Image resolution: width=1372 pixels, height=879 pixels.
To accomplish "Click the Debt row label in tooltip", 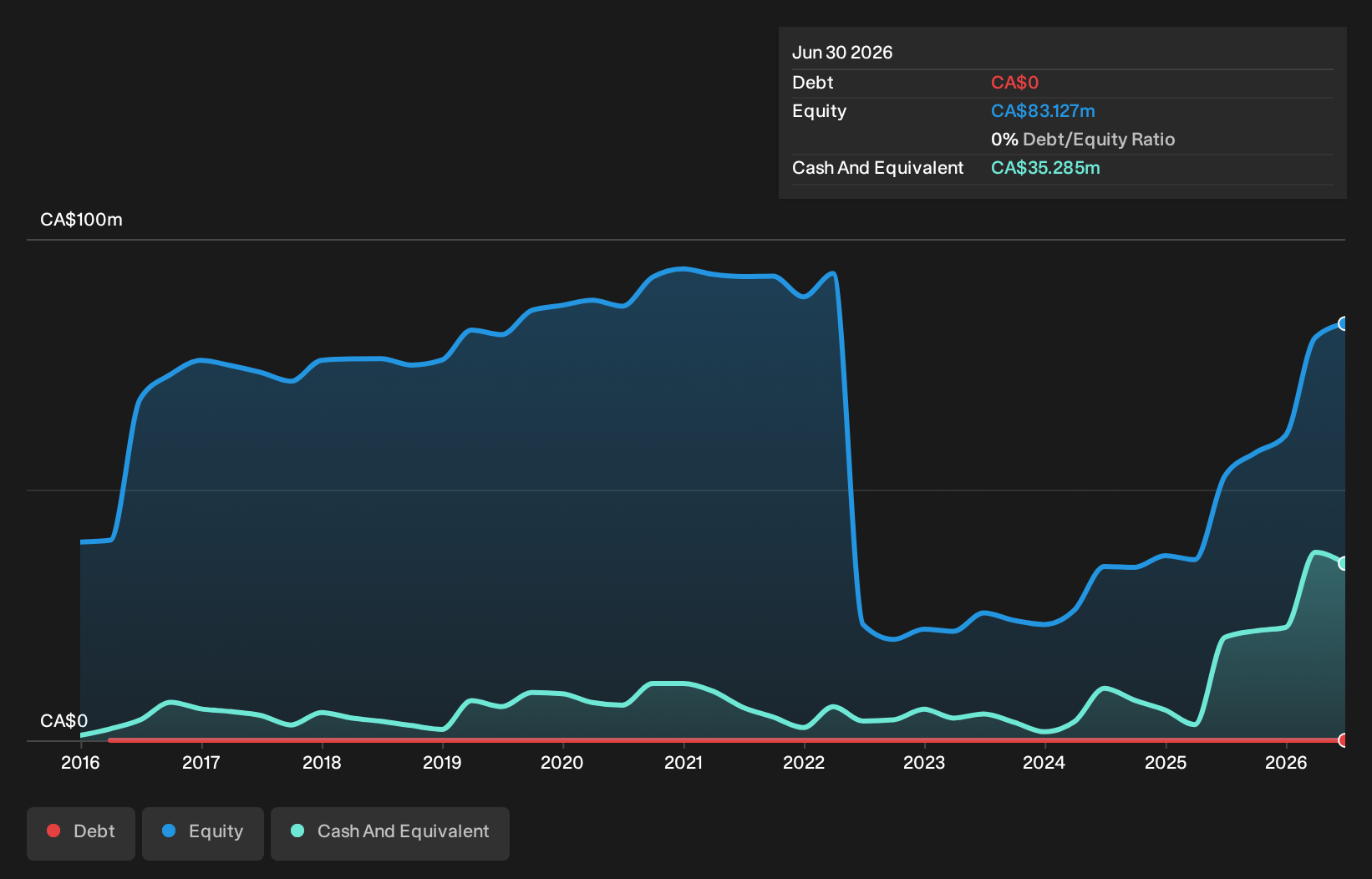I will (x=813, y=83).
